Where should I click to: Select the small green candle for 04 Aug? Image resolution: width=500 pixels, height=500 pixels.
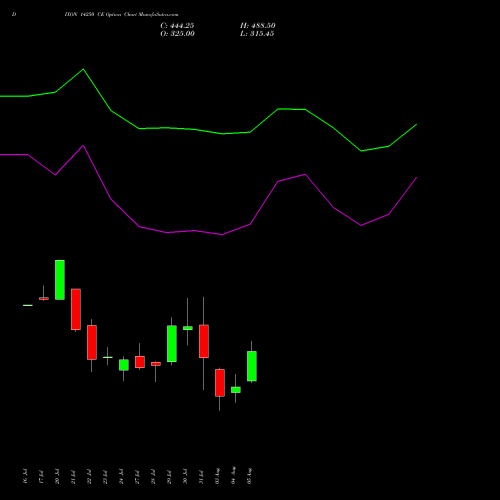[x=236, y=390]
